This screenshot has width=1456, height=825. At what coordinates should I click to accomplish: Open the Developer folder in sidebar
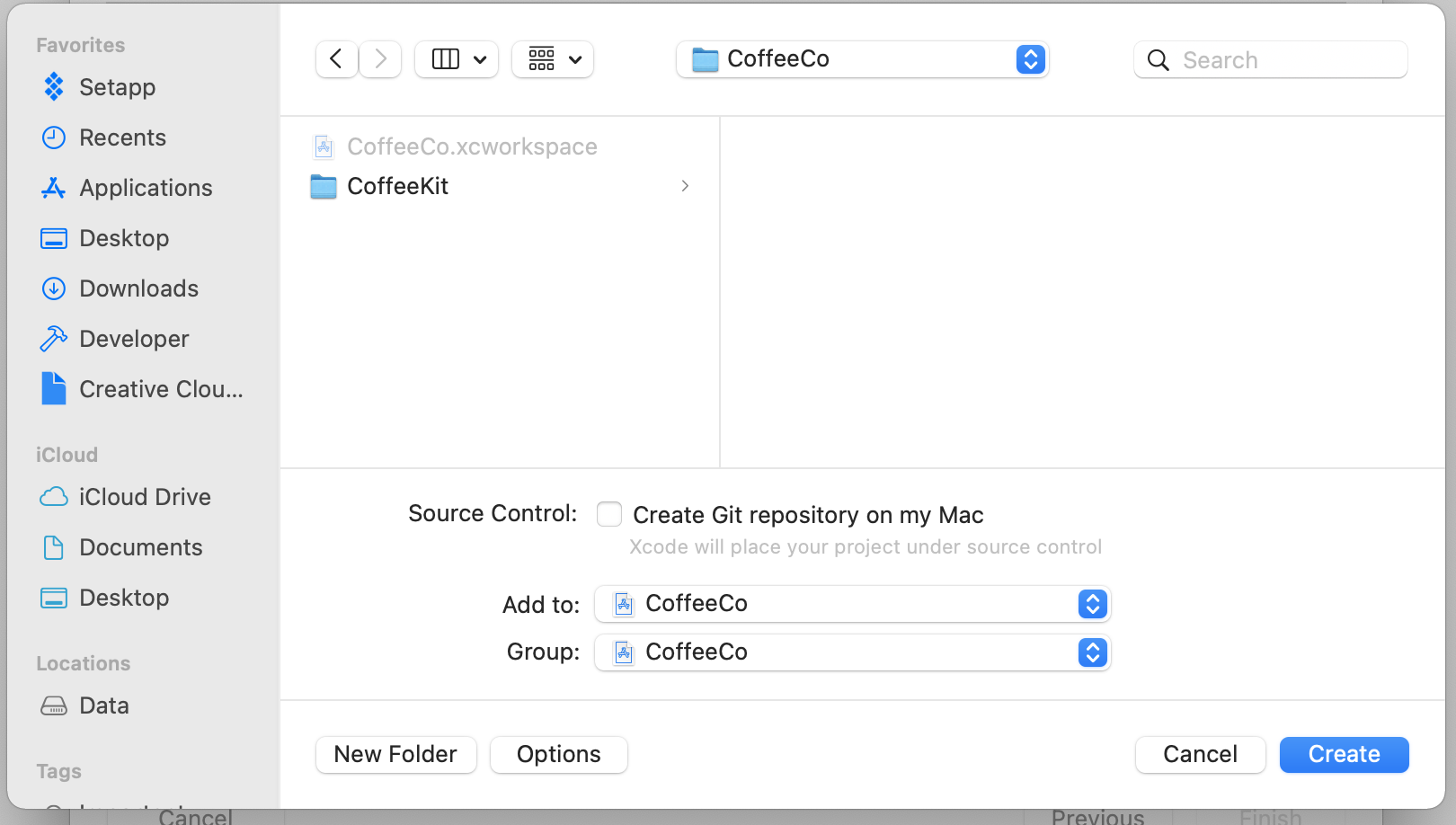pyautogui.click(x=134, y=339)
